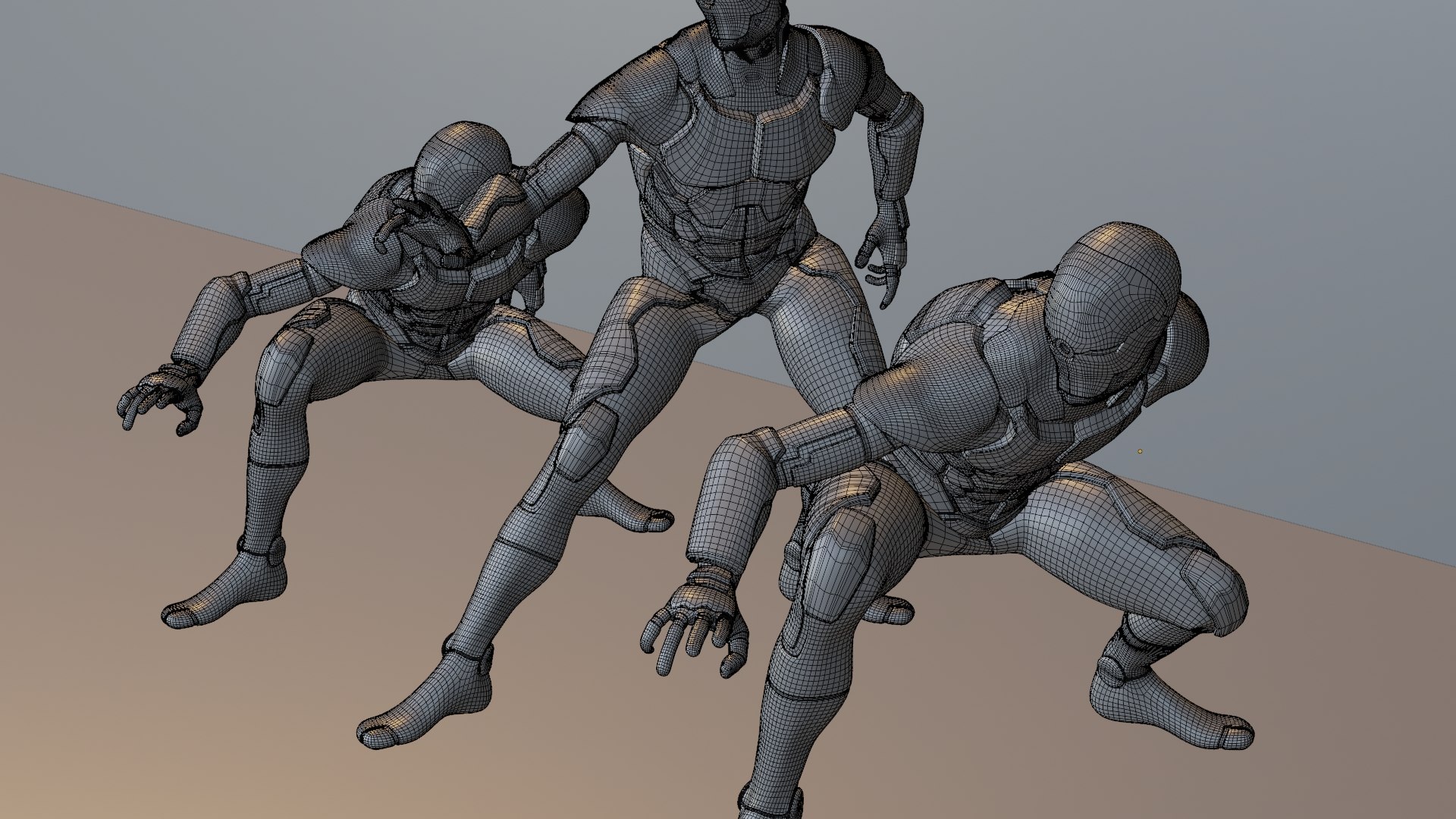Click the small yellow origin dot
Image resolution: width=1456 pixels, height=819 pixels.
1139,451
